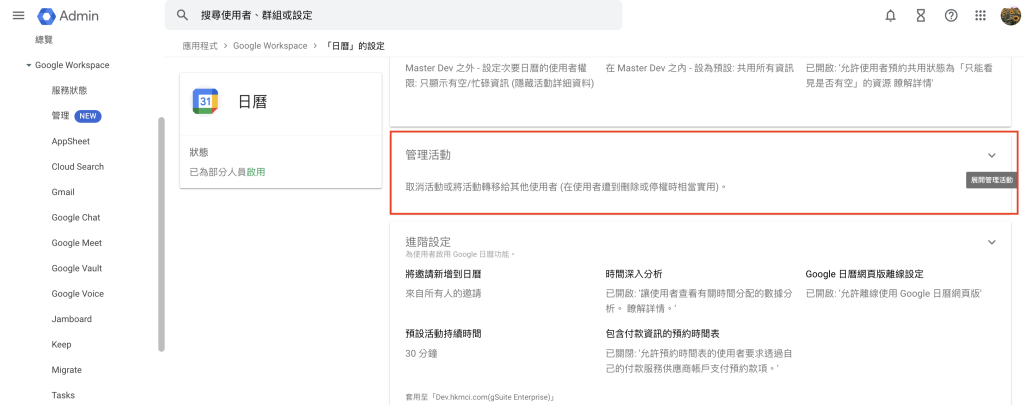This screenshot has width=1024, height=405.
Task: Open notifications bell
Action: click(x=890, y=16)
